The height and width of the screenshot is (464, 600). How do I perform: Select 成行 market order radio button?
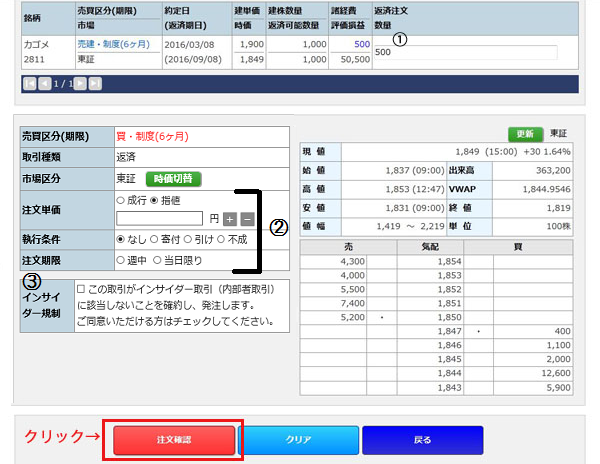122,200
